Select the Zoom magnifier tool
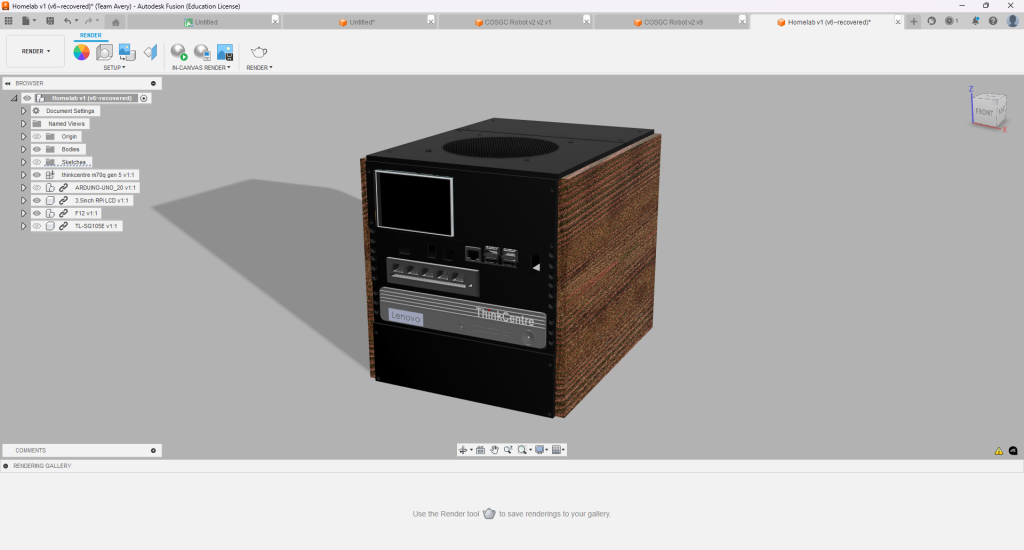This screenshot has width=1024, height=550. (508, 450)
